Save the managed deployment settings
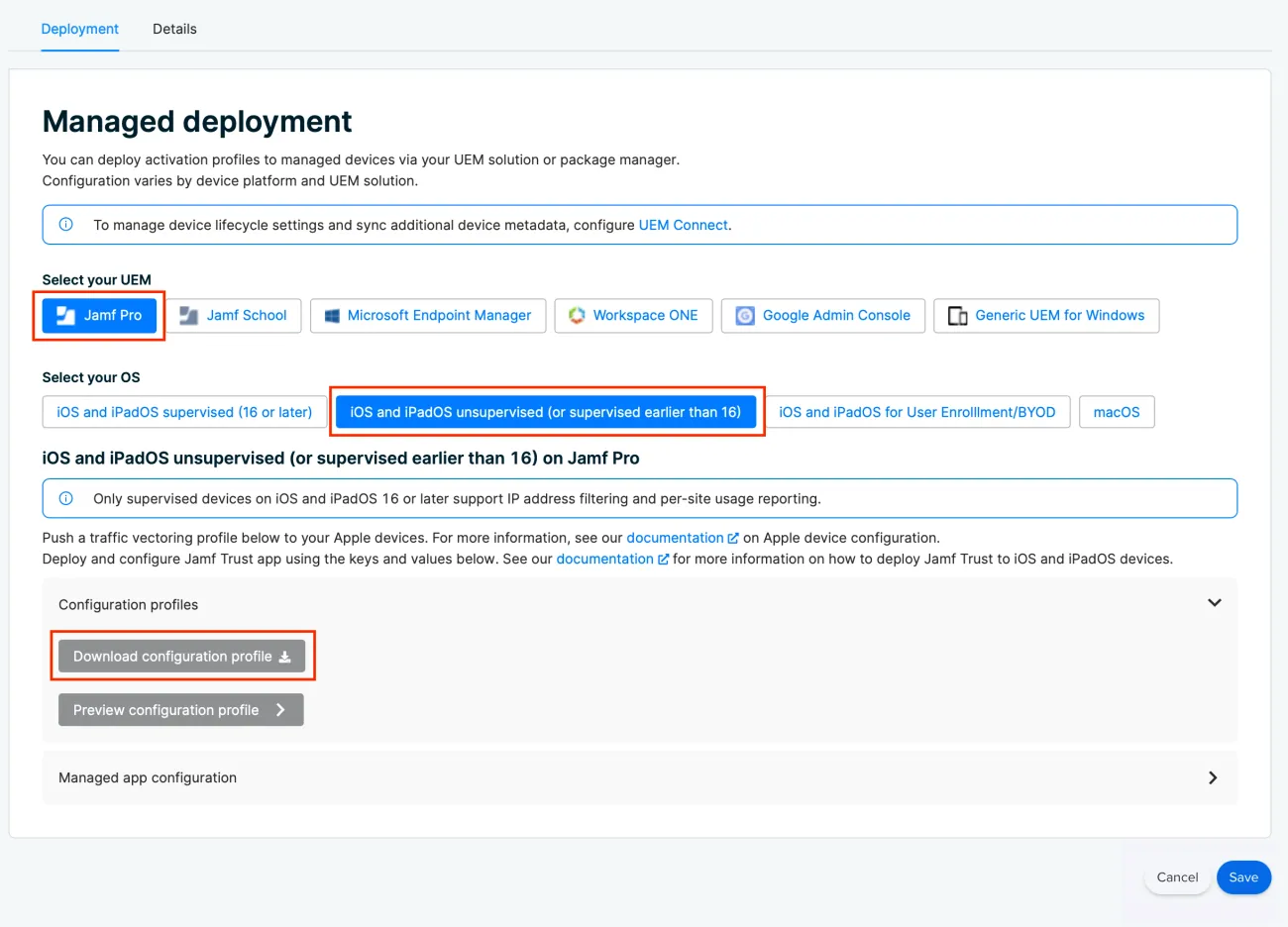The width and height of the screenshot is (1288, 927). [1243, 877]
